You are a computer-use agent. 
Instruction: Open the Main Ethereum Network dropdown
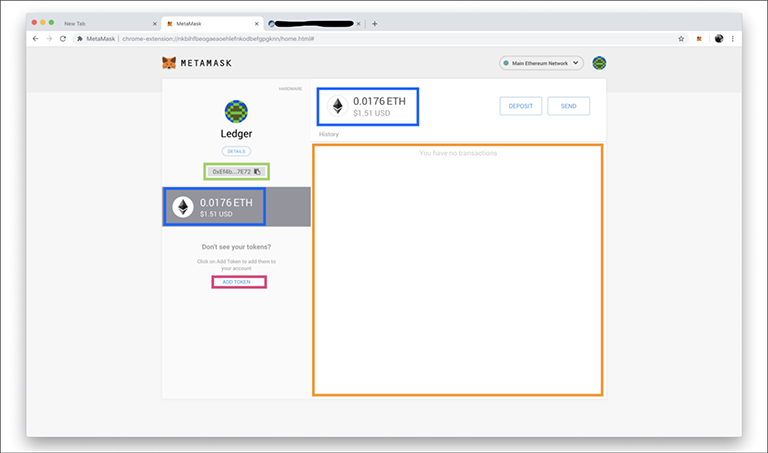tap(541, 63)
